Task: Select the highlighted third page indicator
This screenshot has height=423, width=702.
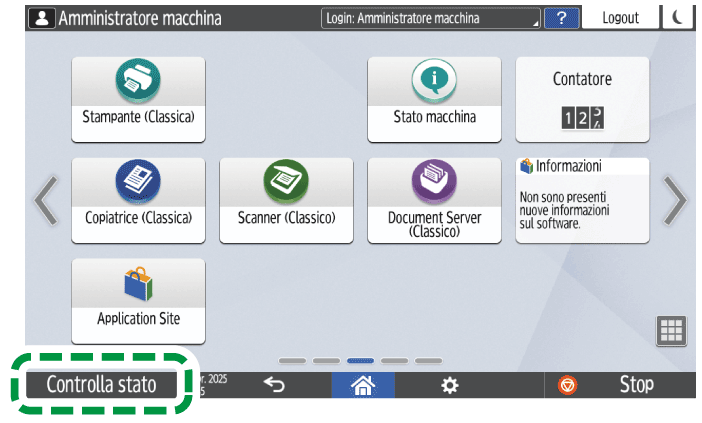Action: [360, 360]
